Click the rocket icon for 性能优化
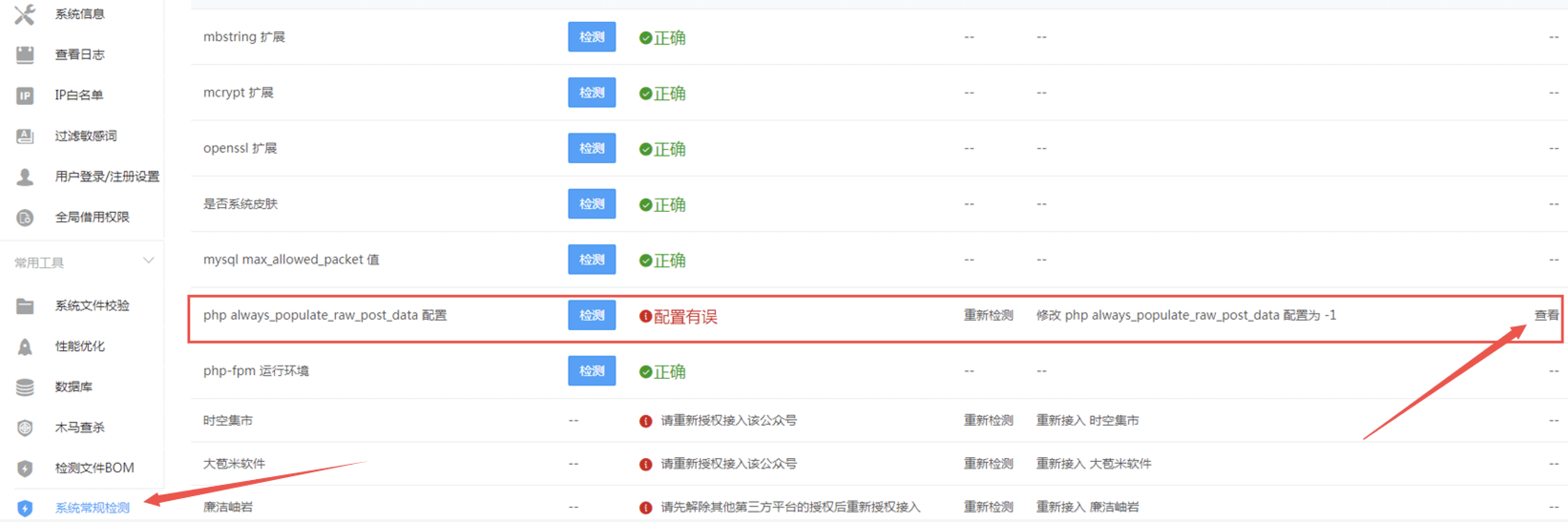The width and height of the screenshot is (1568, 522). [24, 347]
